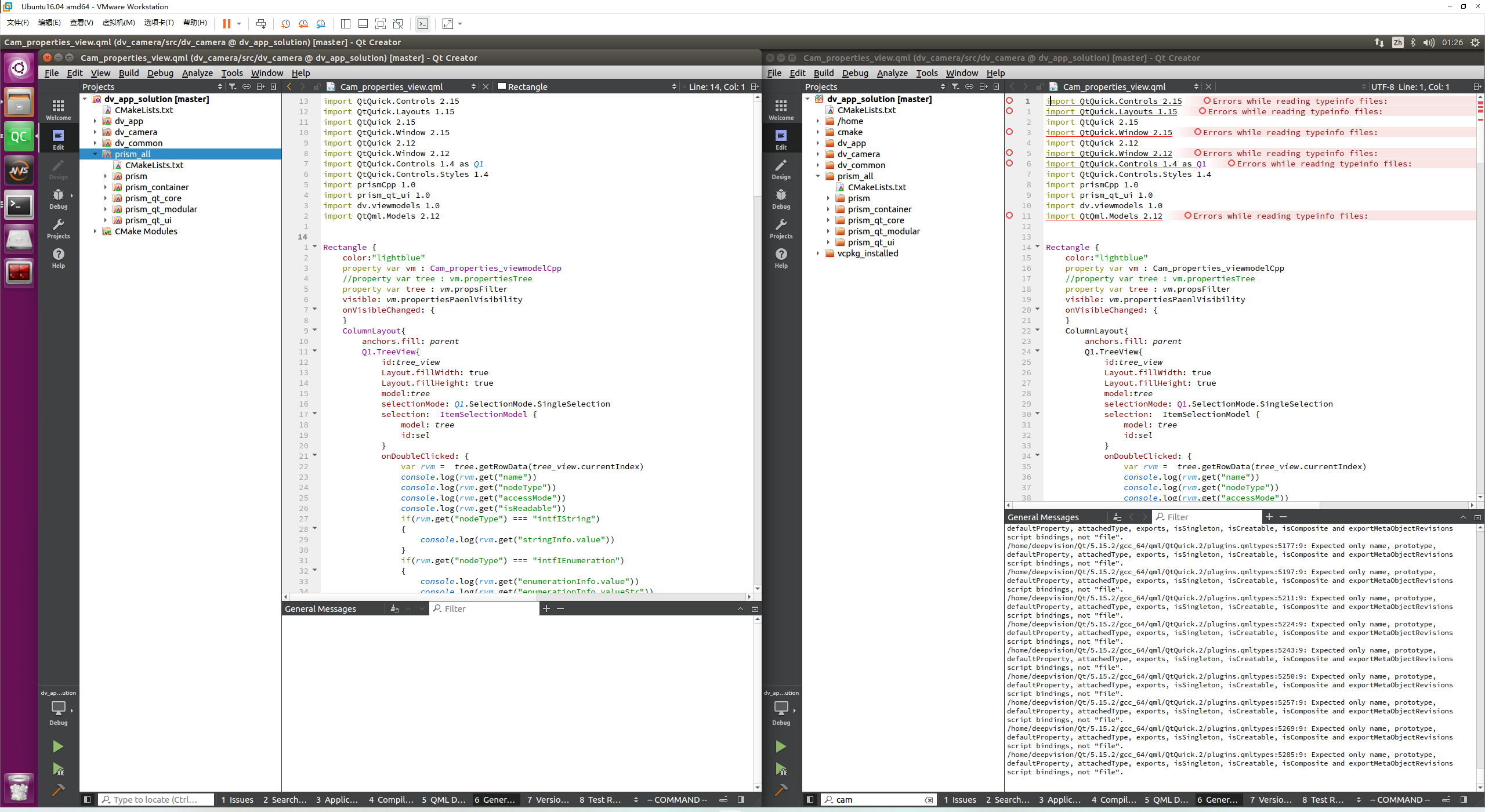
Task: Click the green Run button in left window
Action: point(57,746)
